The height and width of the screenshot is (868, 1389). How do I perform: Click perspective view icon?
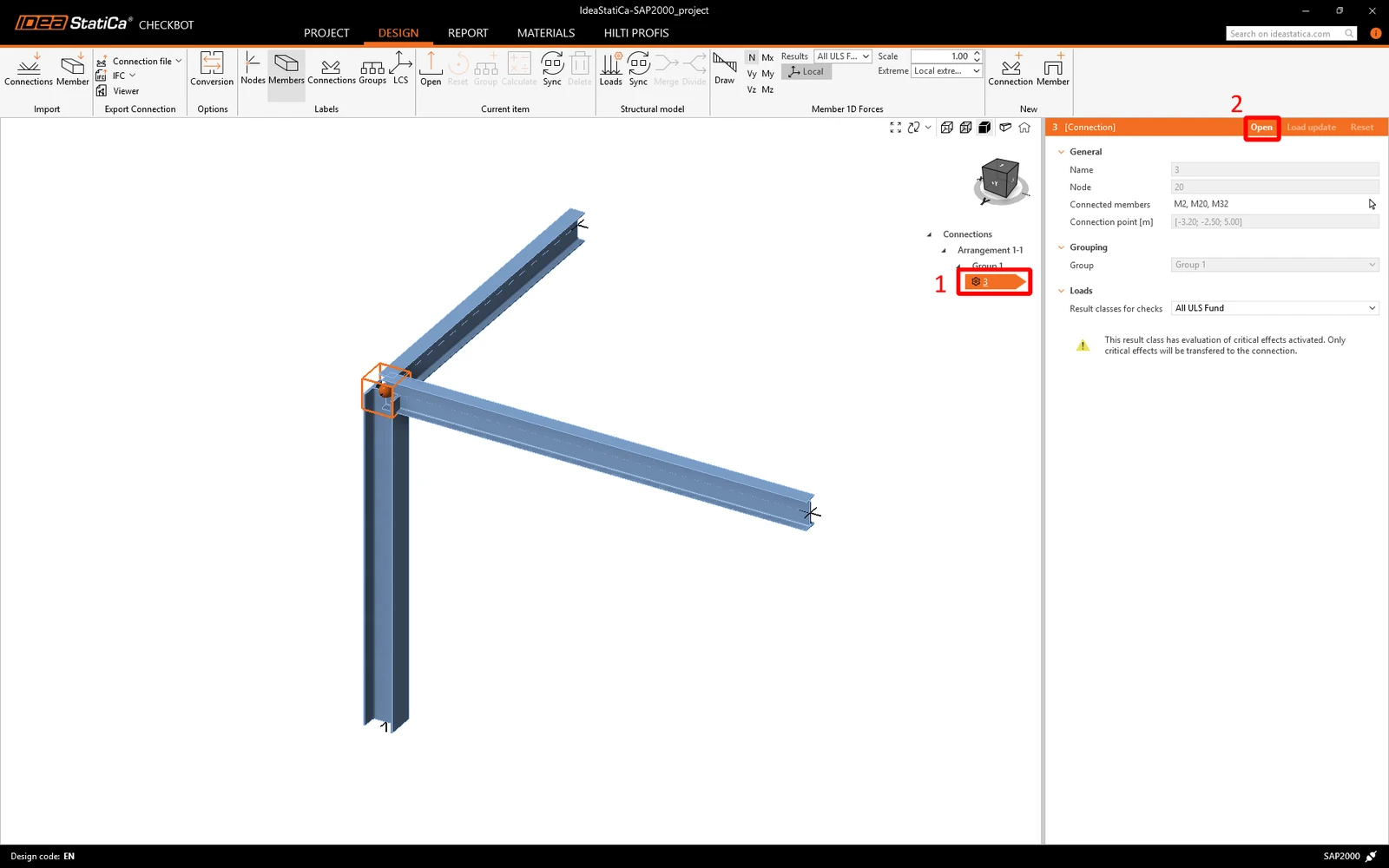(x=1005, y=128)
